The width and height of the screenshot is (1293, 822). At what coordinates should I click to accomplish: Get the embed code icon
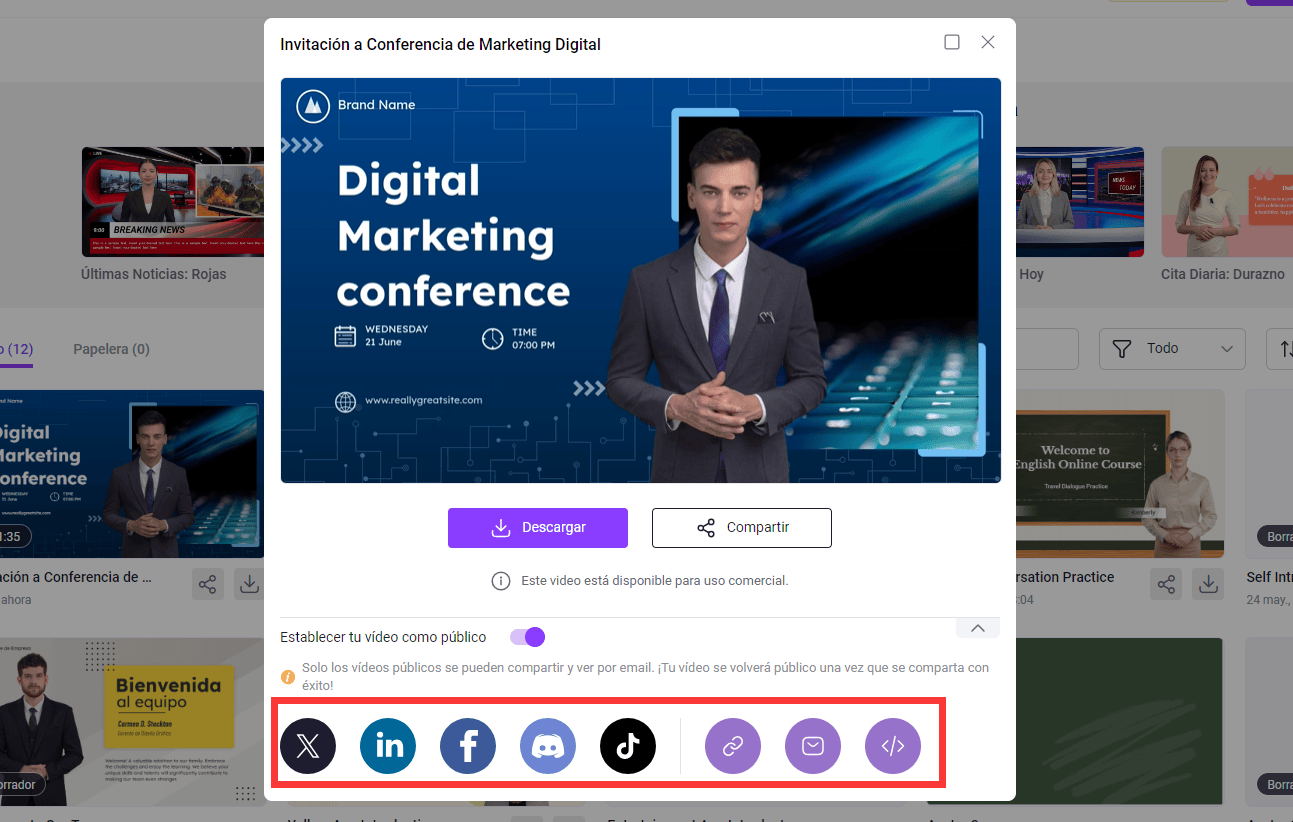click(893, 746)
